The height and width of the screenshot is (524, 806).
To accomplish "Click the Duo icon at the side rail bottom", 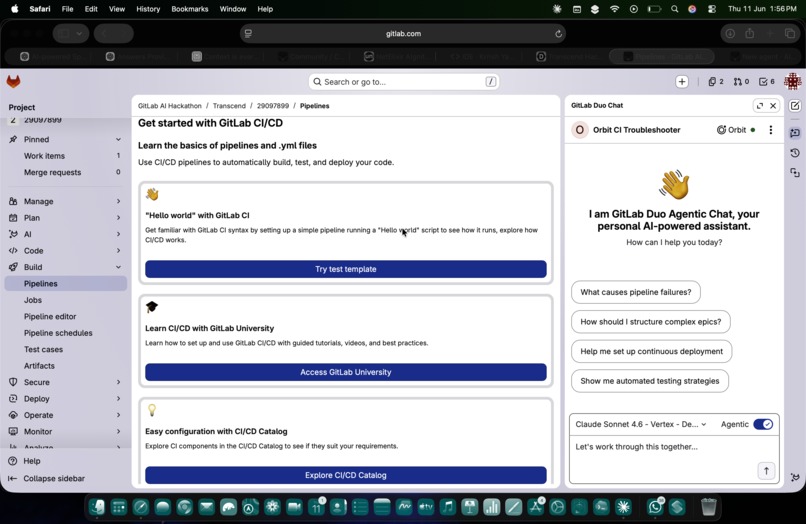I will coord(795,477).
